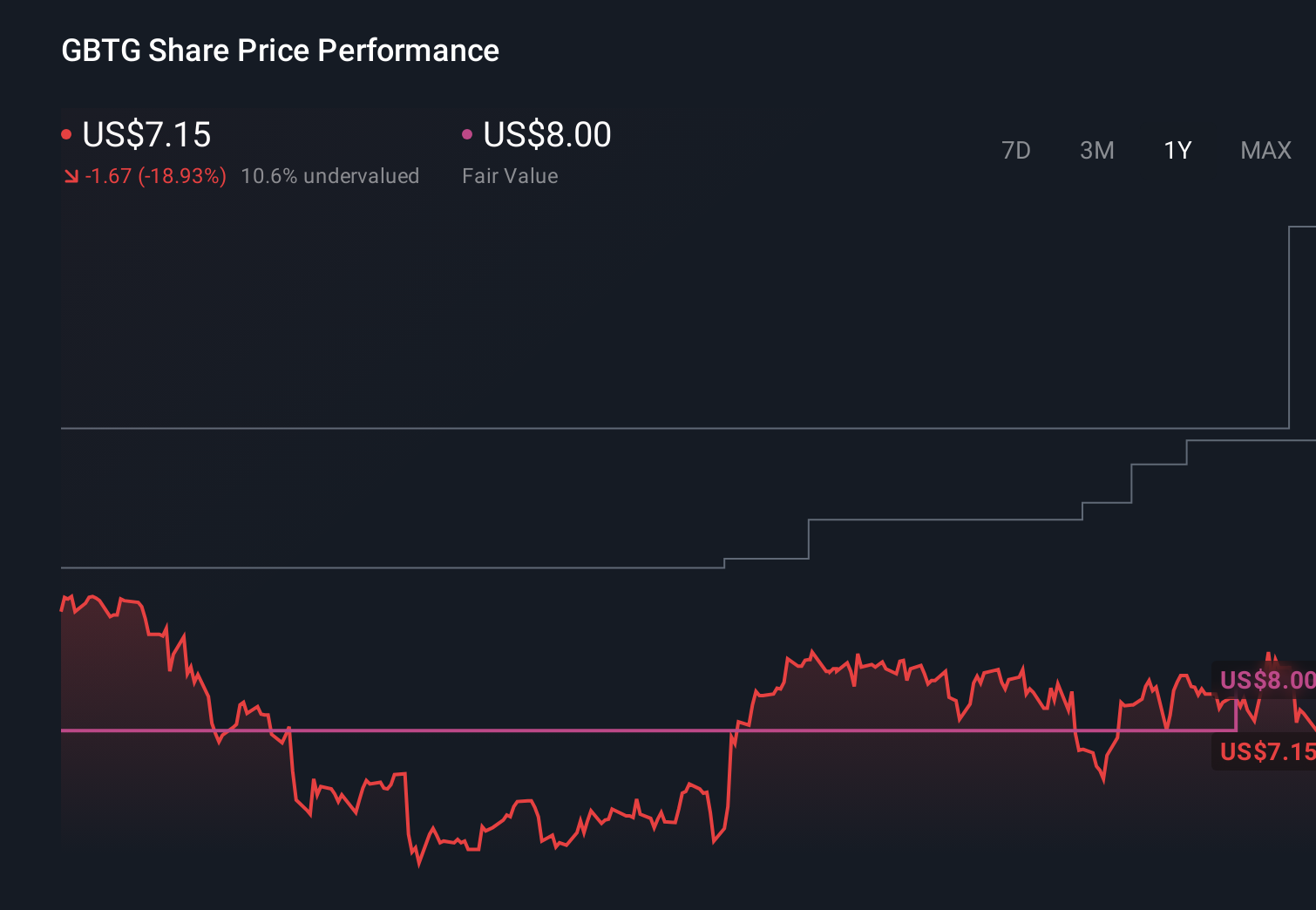Click the Fair Value caption text
Image resolution: width=1316 pixels, height=910 pixels.
point(510,175)
